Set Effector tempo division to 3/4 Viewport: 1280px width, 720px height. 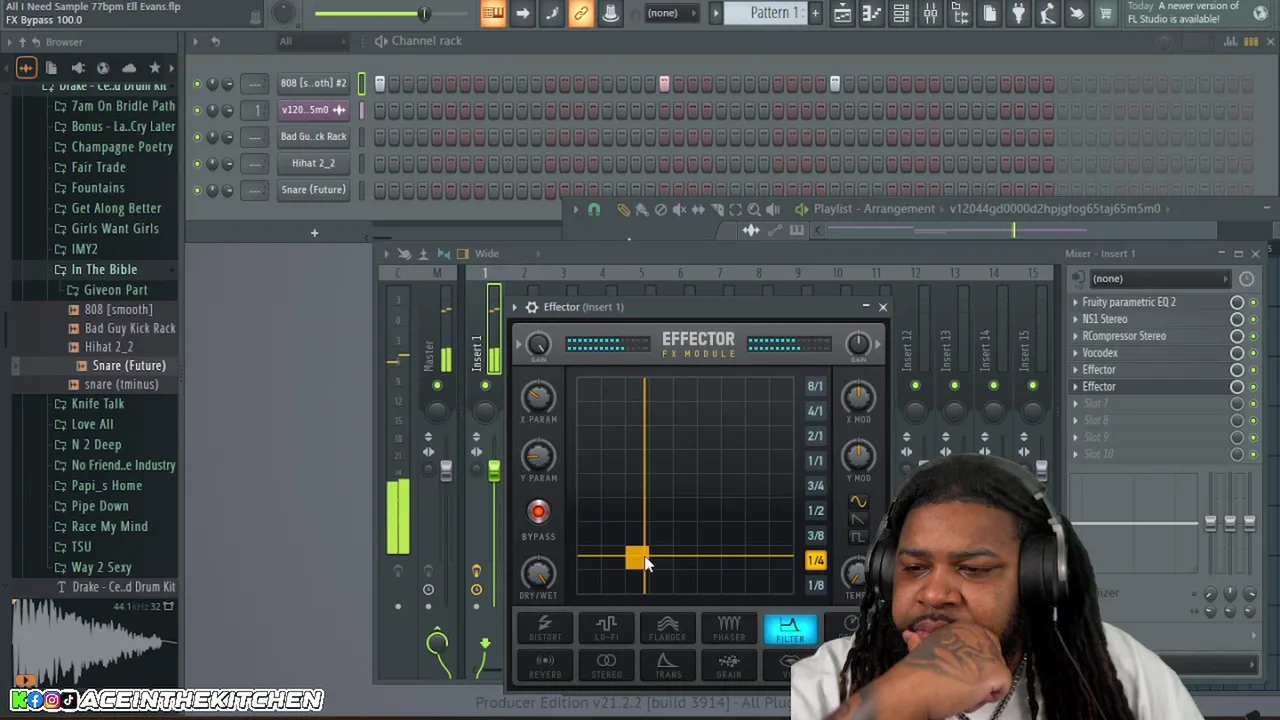pos(815,486)
